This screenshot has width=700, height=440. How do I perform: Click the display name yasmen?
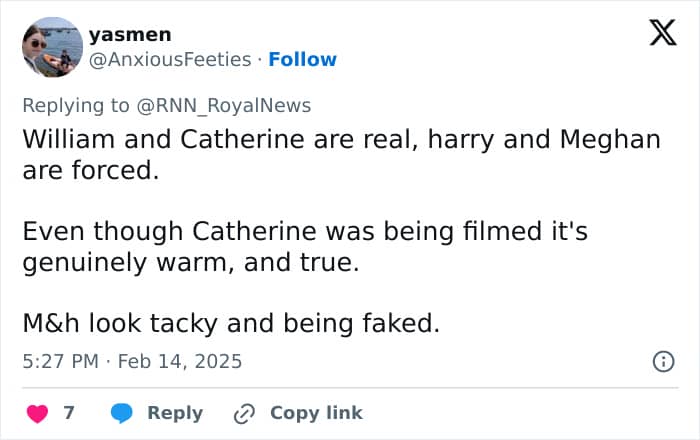[130, 34]
